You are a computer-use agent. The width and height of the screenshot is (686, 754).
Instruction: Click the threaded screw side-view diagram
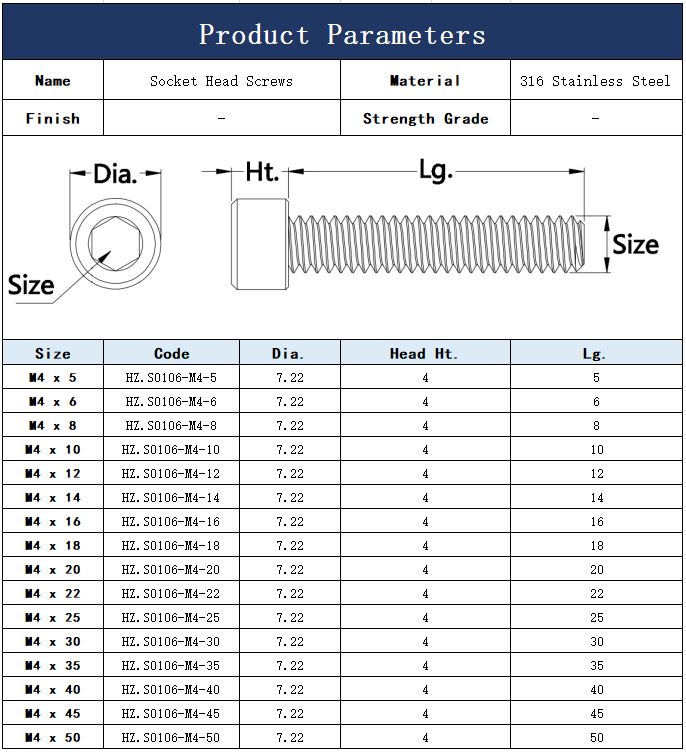click(x=408, y=241)
